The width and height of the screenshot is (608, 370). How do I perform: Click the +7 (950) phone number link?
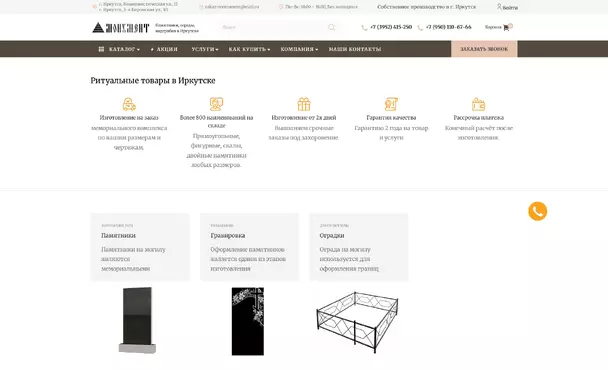(449, 27)
